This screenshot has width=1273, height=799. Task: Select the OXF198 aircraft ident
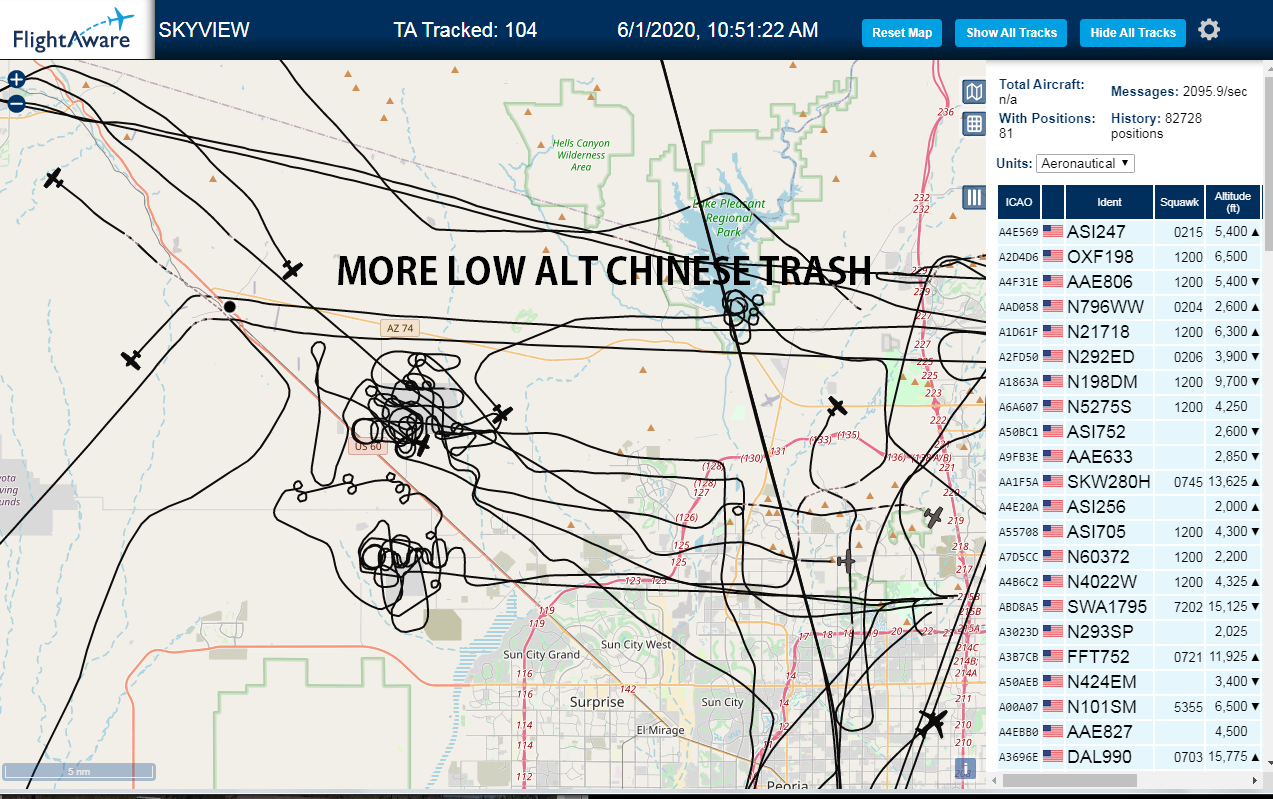coord(1100,257)
